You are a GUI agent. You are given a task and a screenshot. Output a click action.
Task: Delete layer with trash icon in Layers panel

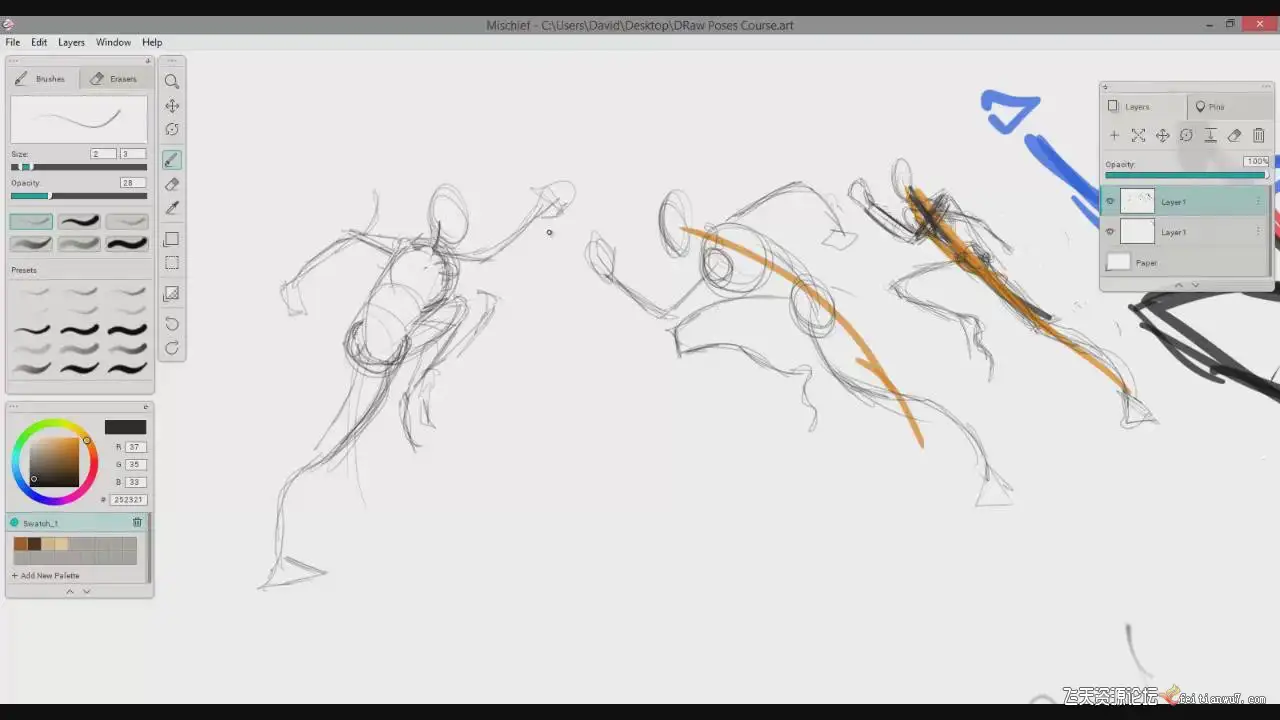pos(1258,135)
